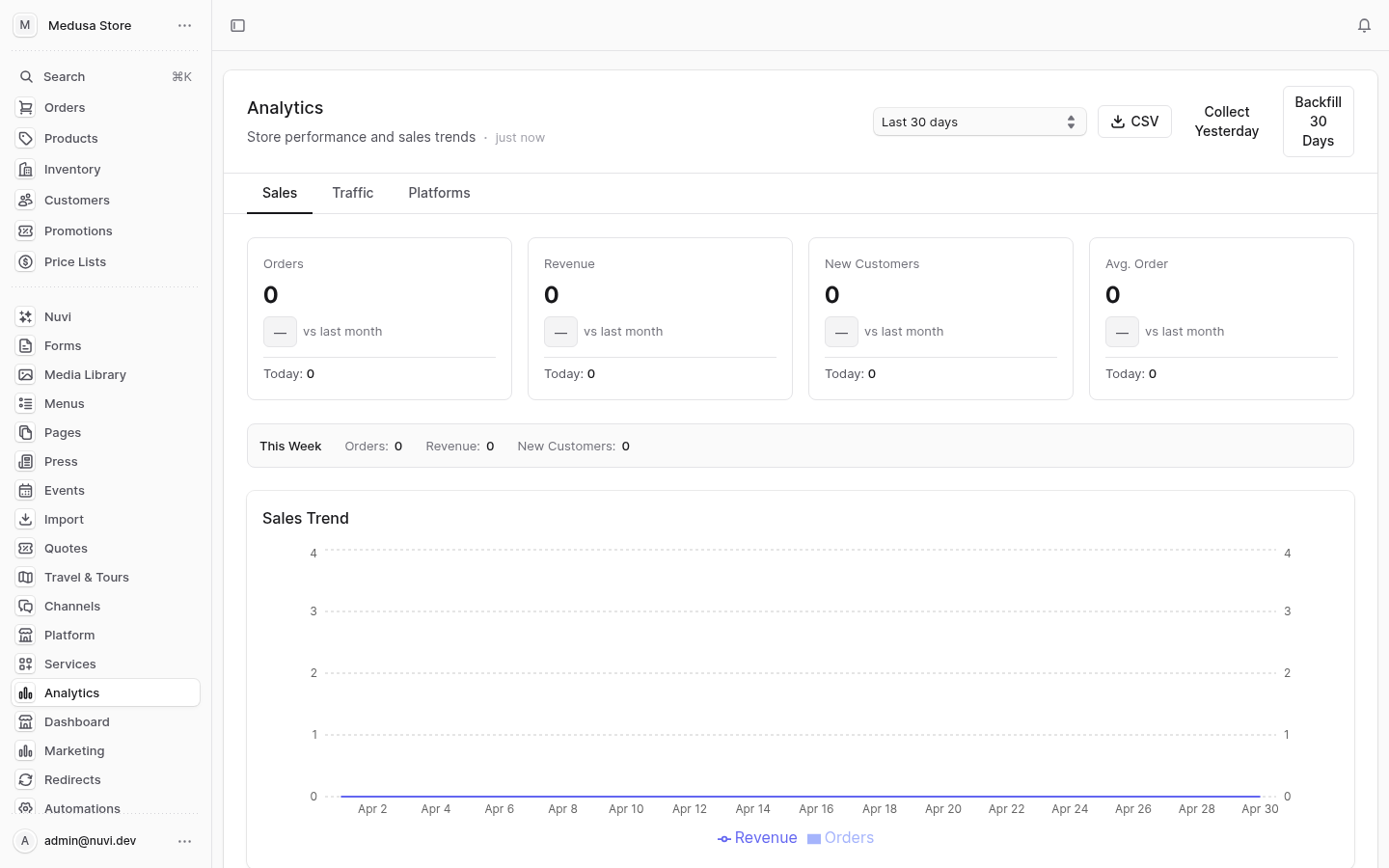The width and height of the screenshot is (1389, 868).
Task: Open the Services grid icon
Action: (26, 664)
